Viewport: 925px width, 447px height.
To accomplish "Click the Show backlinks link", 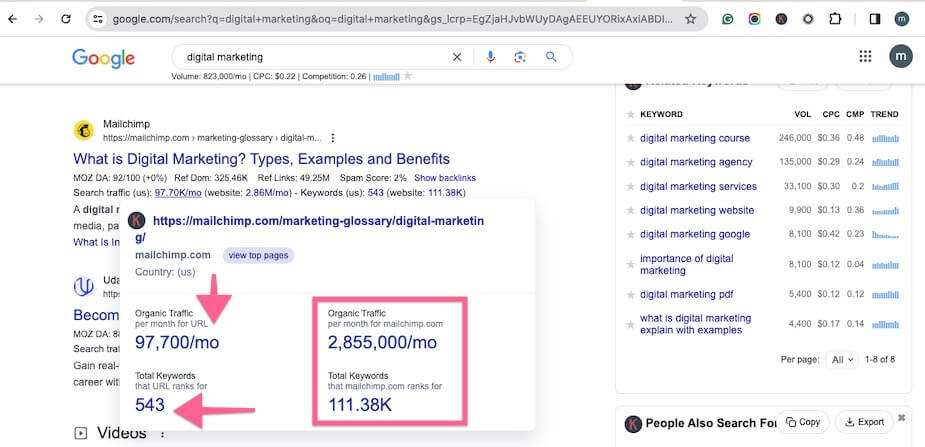I will point(445,178).
